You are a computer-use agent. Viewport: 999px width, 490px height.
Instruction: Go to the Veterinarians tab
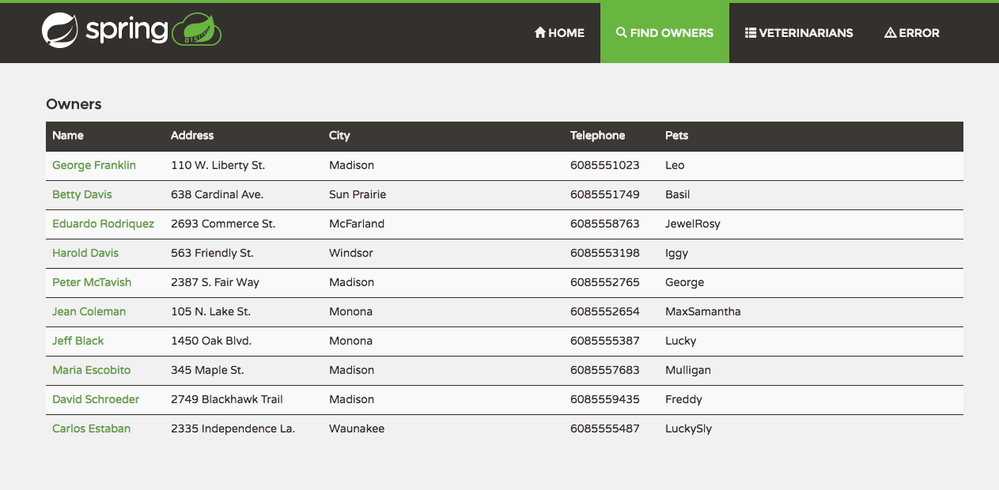click(799, 32)
